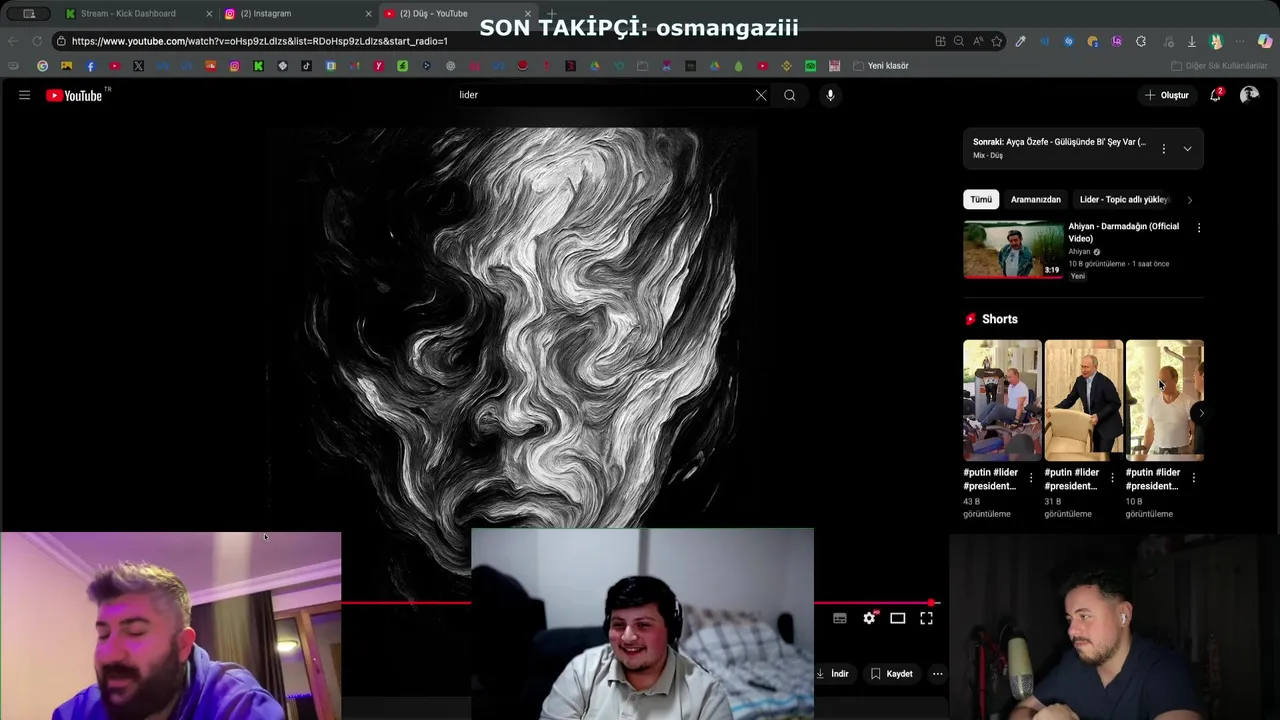Viewport: 1280px width, 720px height.
Task: Click the zoom magnifier in the address bar
Action: (x=959, y=41)
